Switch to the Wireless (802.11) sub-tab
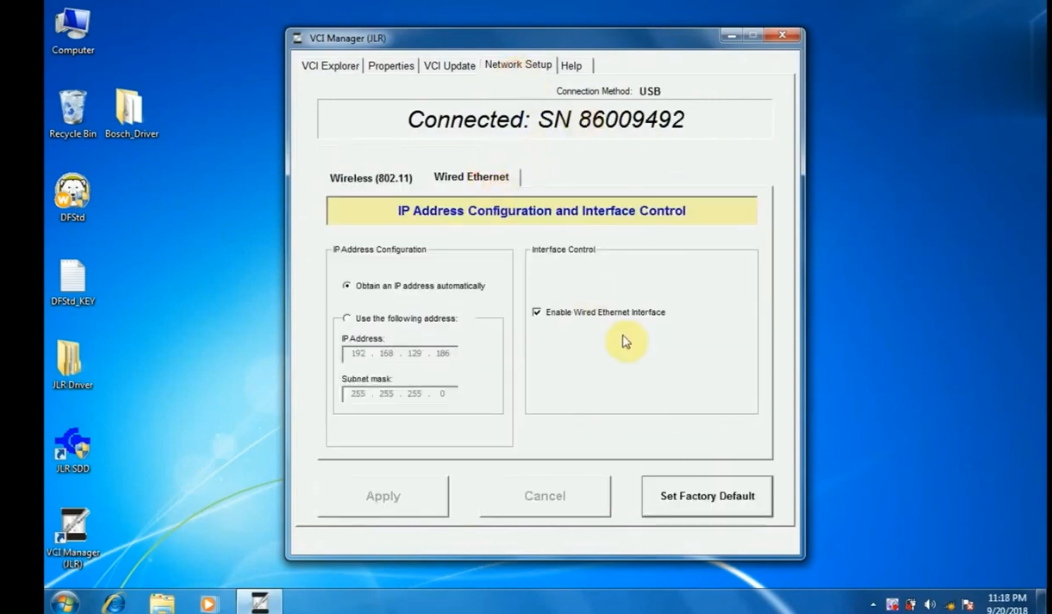This screenshot has height=614, width=1052. pos(371,178)
